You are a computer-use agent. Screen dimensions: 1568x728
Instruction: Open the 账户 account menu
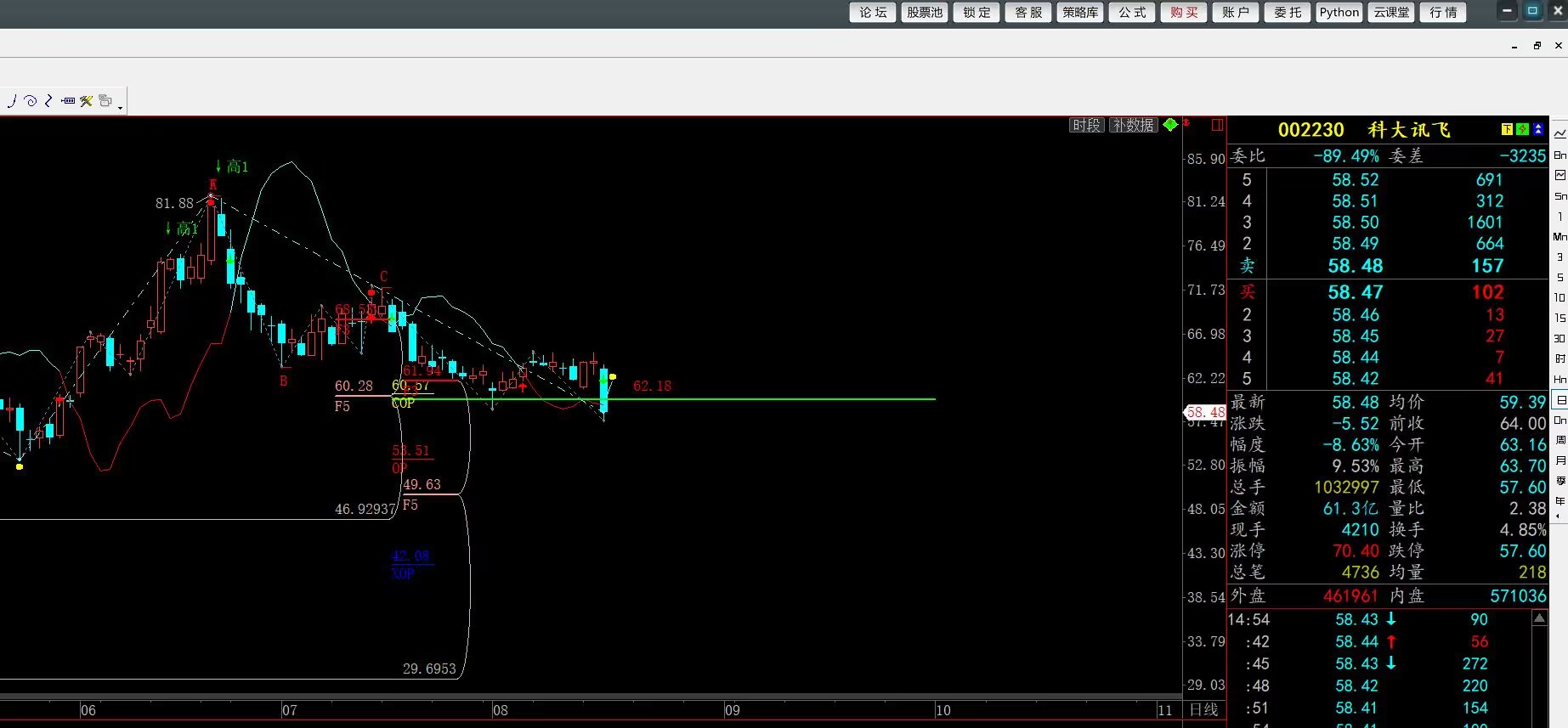coord(1236,12)
